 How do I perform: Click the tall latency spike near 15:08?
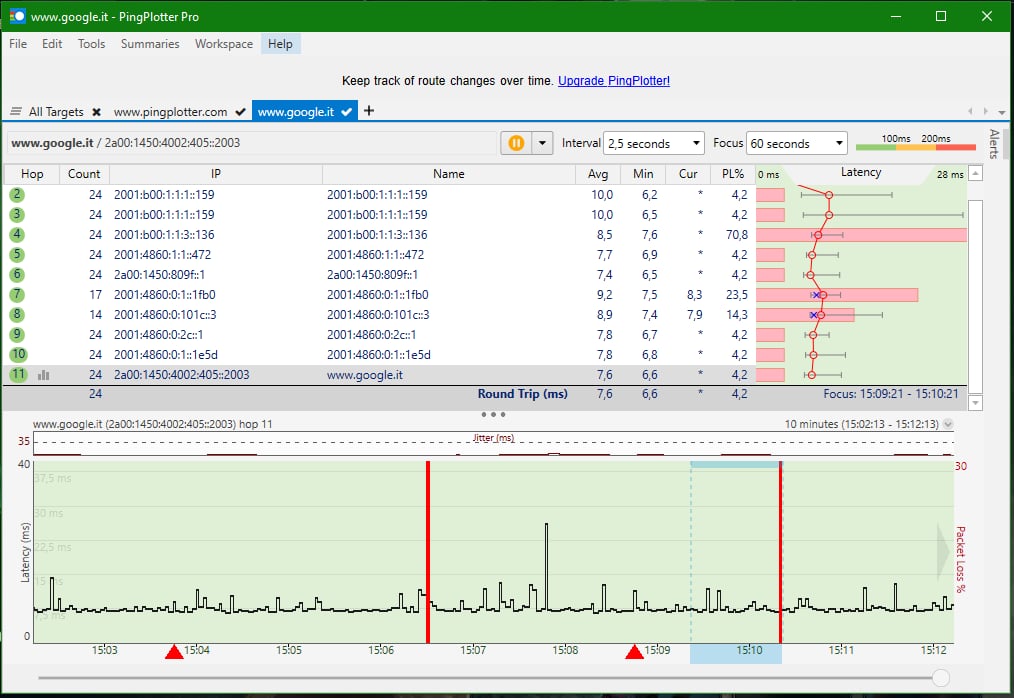click(546, 566)
